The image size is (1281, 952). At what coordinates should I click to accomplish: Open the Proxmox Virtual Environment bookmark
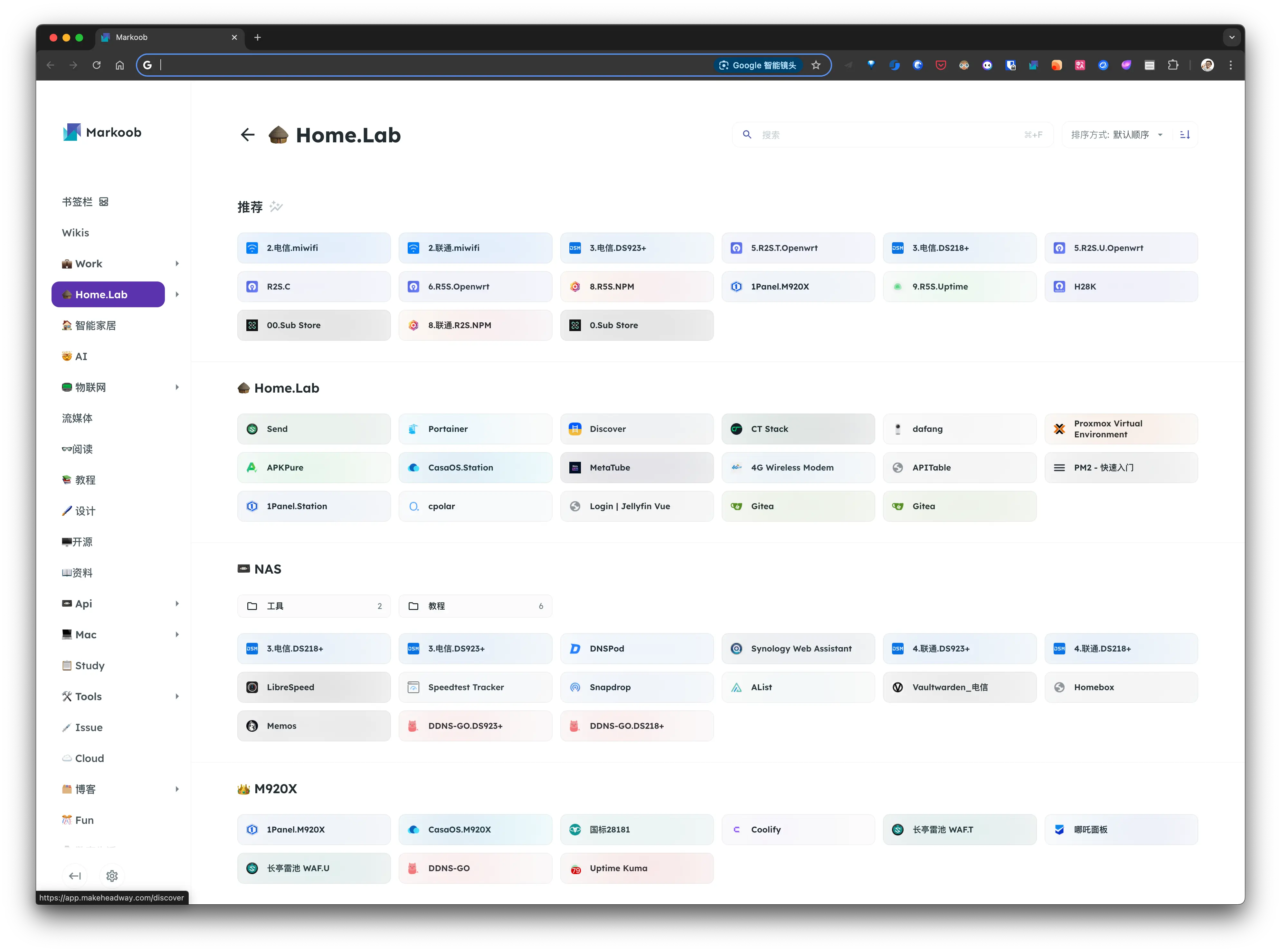tap(1120, 429)
